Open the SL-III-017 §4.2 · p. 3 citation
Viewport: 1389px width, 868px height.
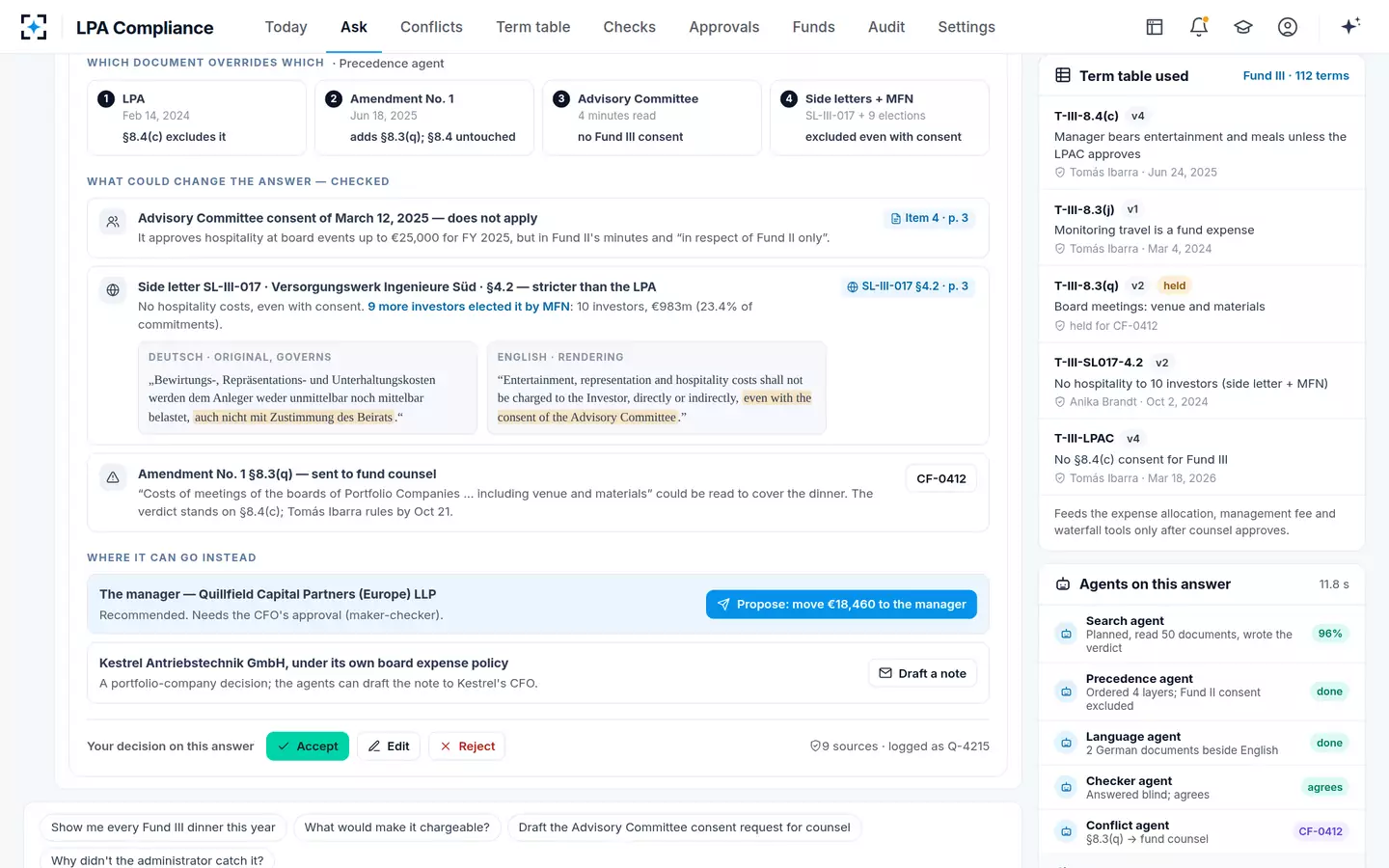(x=907, y=286)
